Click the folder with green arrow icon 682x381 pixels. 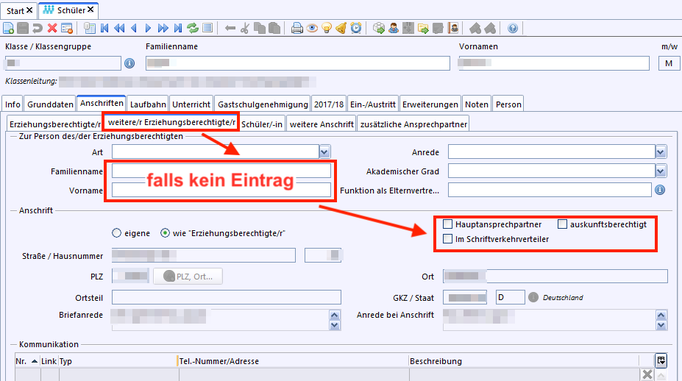coord(423,28)
